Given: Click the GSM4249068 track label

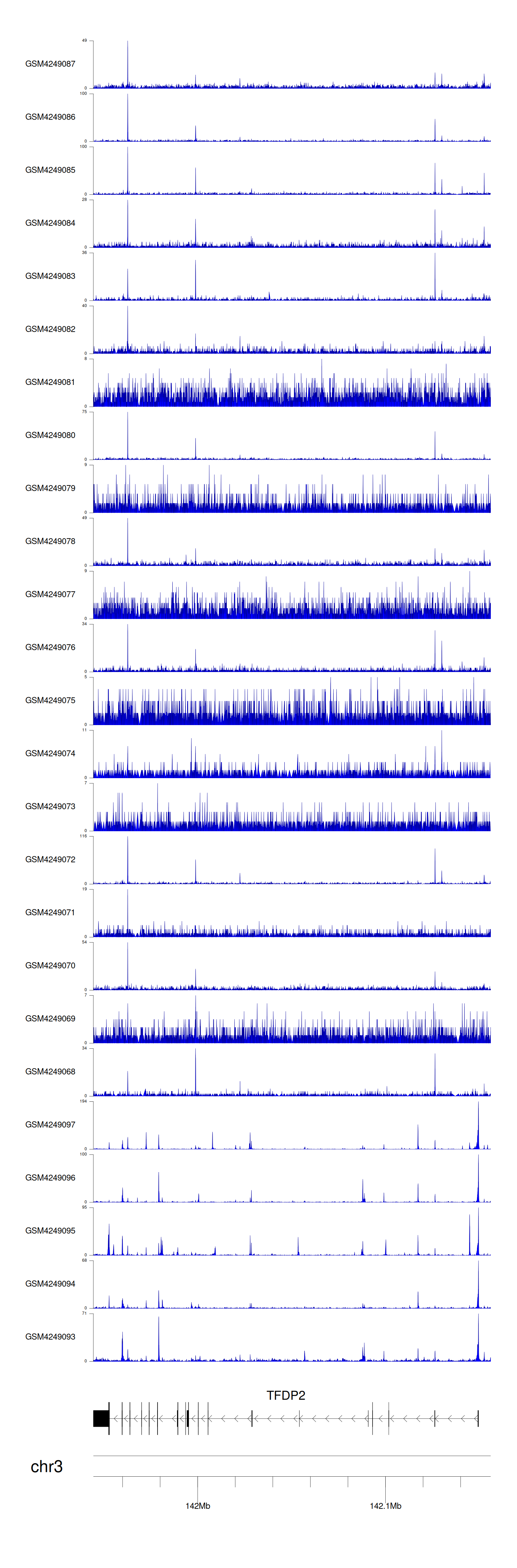Looking at the screenshot, I should (x=50, y=1071).
